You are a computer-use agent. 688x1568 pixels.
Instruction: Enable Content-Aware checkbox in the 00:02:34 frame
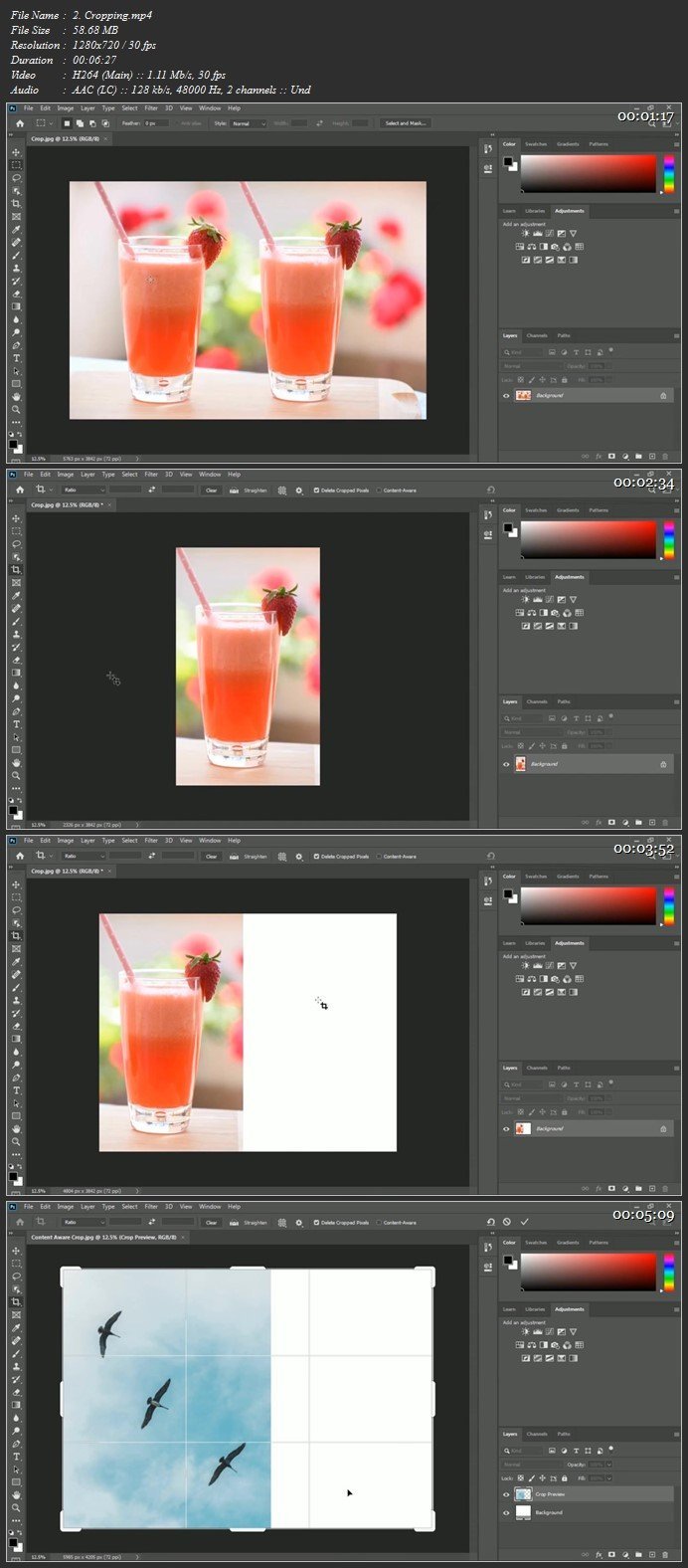click(x=379, y=490)
